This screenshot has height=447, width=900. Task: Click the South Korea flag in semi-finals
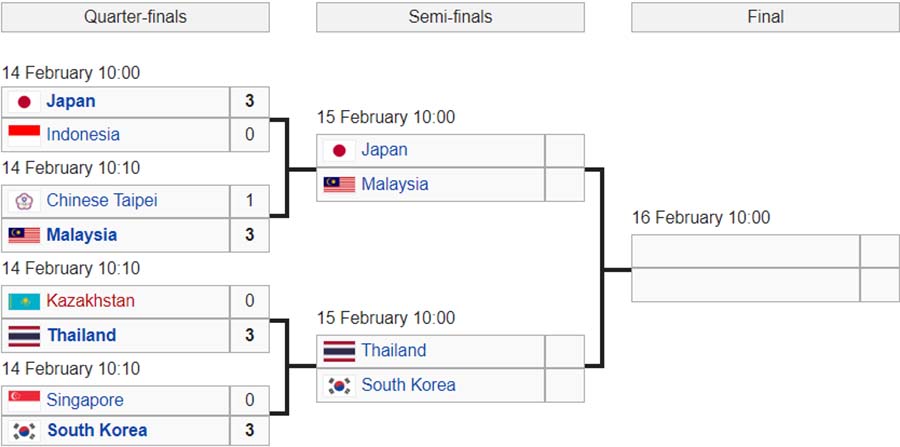339,386
